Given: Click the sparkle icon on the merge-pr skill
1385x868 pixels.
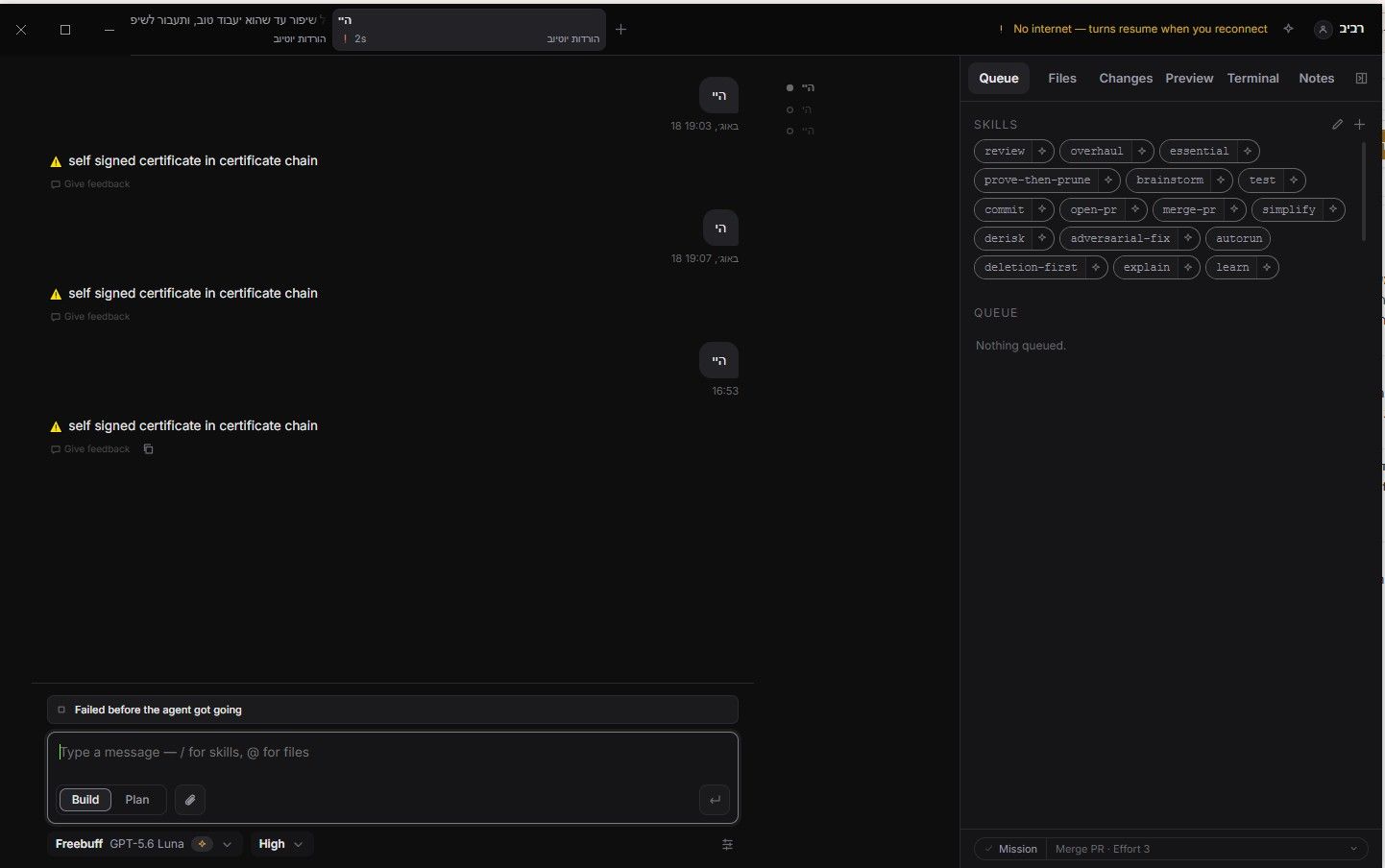Looking at the screenshot, I should (1234, 209).
